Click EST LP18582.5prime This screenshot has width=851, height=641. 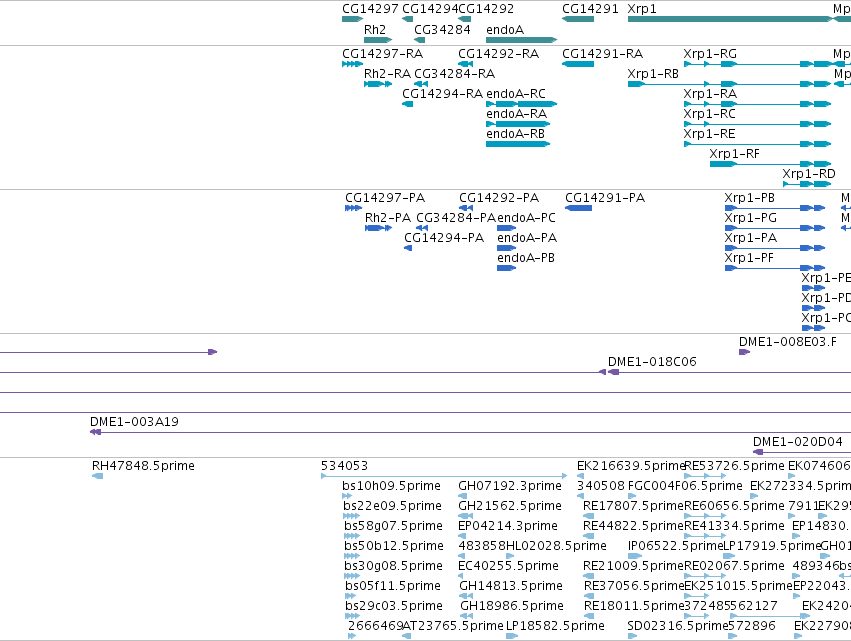pos(511,637)
